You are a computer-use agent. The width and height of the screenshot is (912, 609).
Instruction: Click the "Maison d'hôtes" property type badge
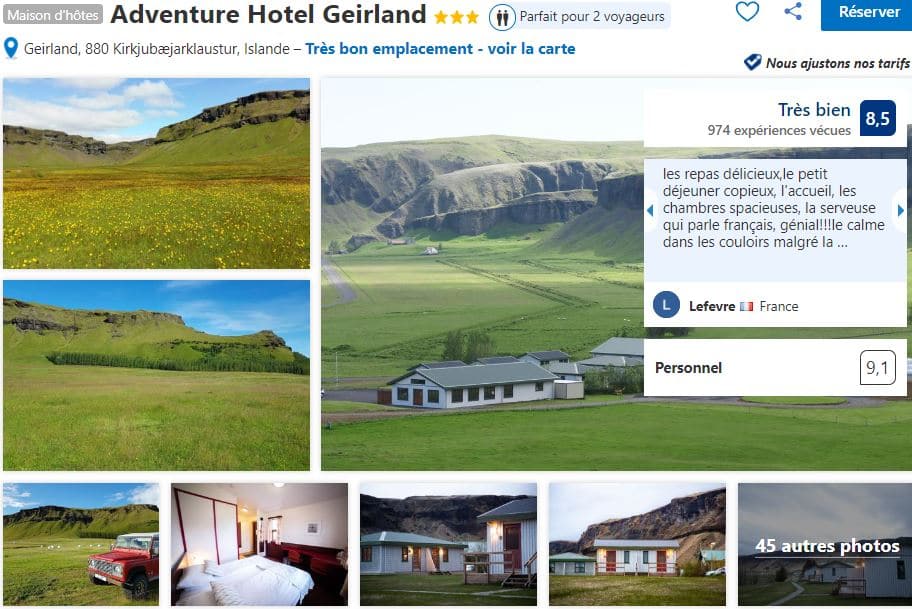[x=53, y=16]
